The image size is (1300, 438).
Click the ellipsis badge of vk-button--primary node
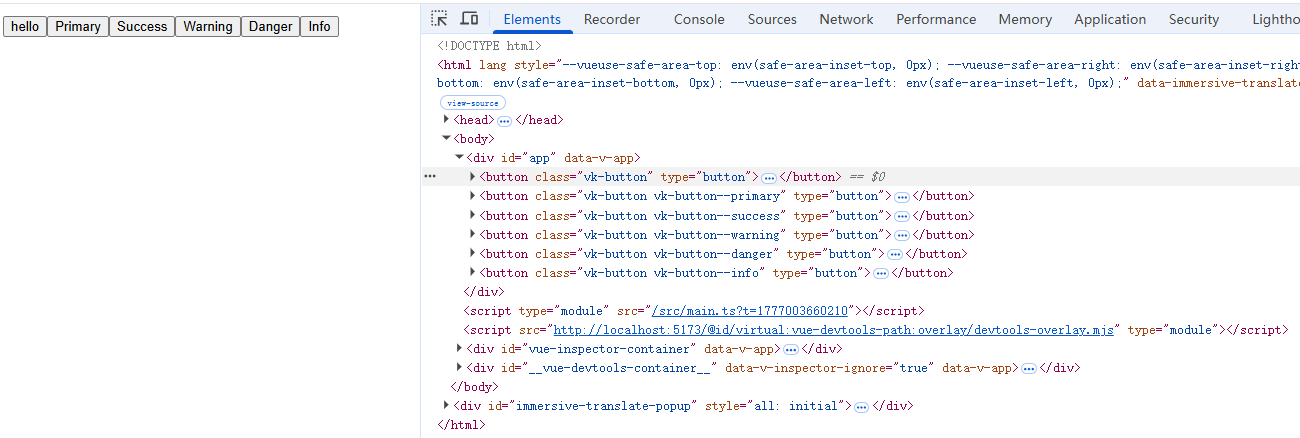point(902,197)
